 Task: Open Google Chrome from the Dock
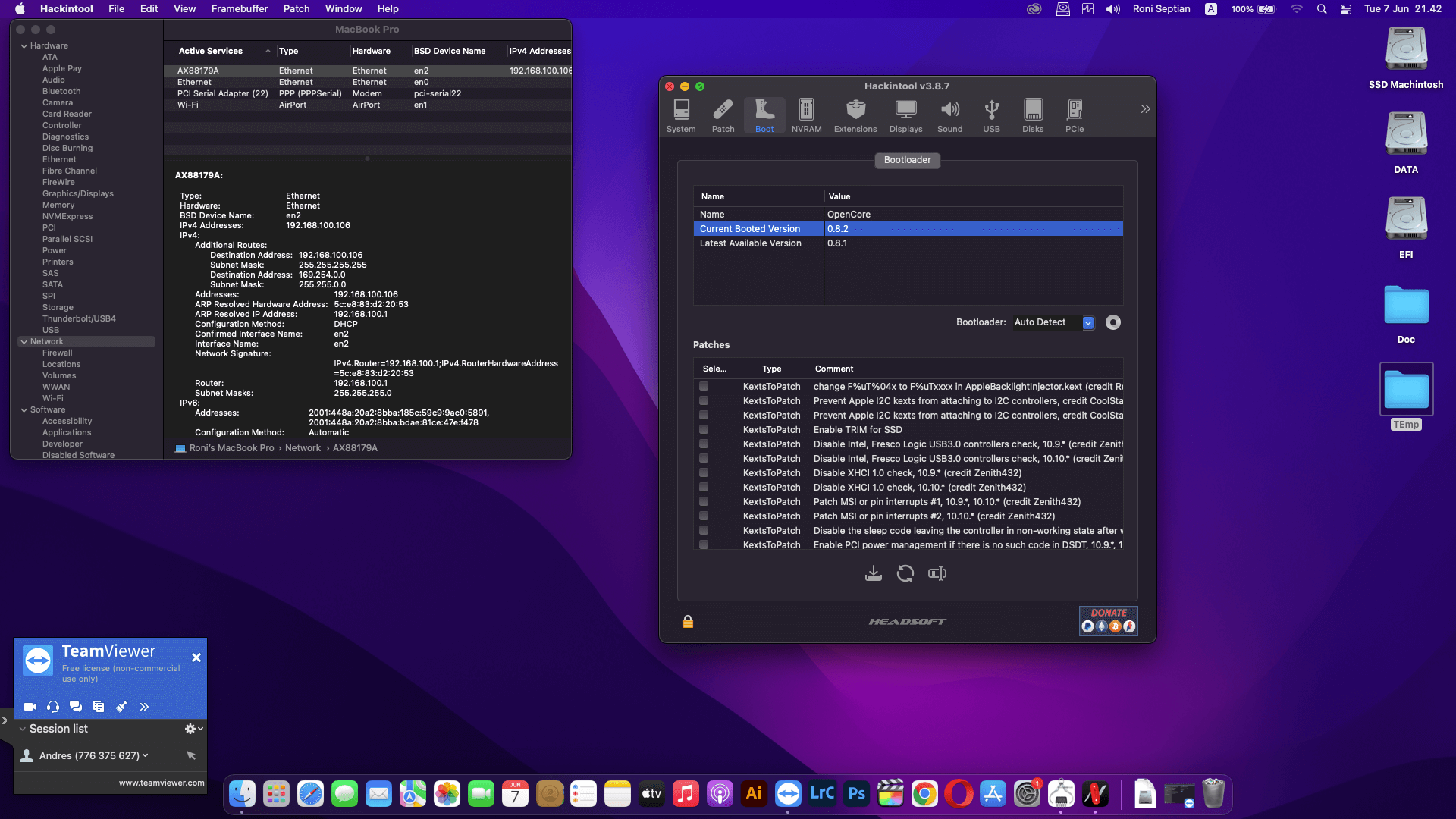click(924, 794)
